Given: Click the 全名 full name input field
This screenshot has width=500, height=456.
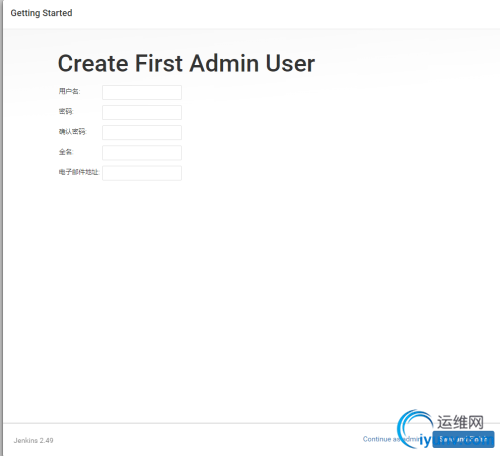Looking at the screenshot, I should click(142, 153).
